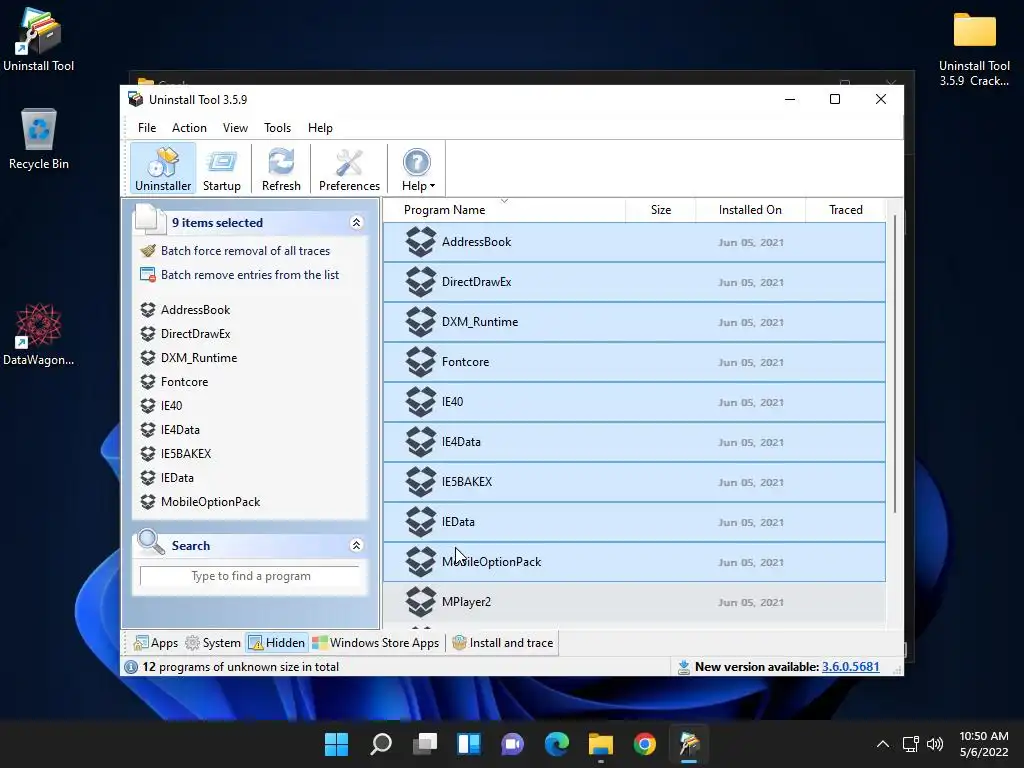
Task: Open the Tools menu
Action: tap(278, 128)
